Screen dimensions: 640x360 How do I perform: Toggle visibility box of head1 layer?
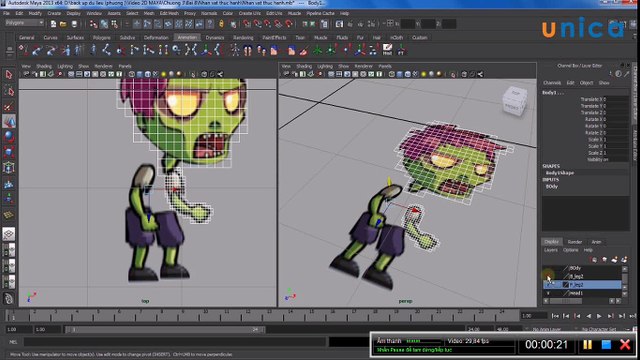[x=548, y=293]
